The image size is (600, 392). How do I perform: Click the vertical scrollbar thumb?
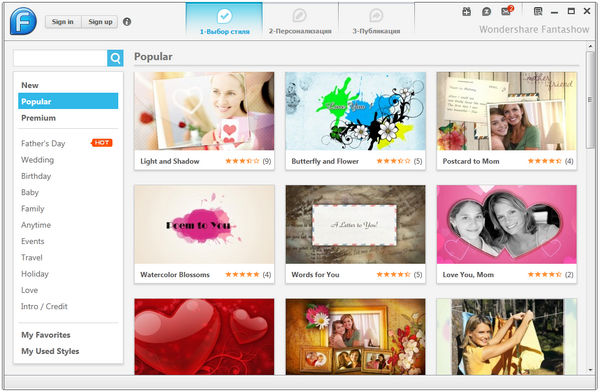click(590, 100)
